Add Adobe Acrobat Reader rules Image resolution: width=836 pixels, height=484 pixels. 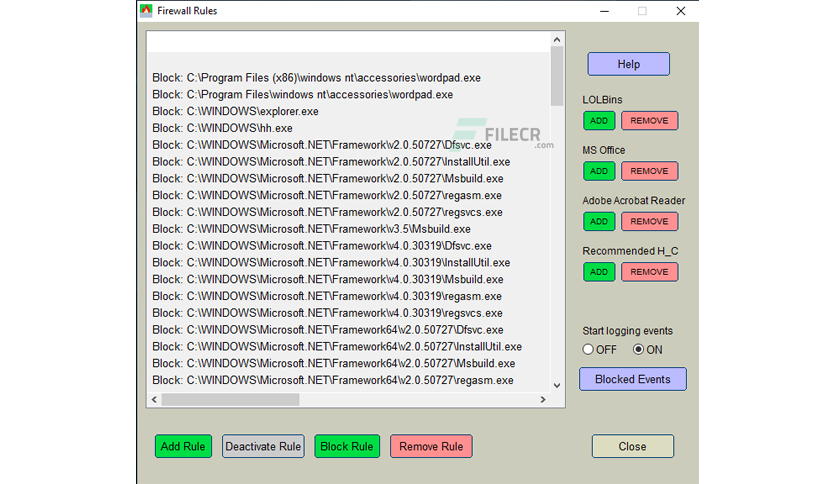coord(599,221)
